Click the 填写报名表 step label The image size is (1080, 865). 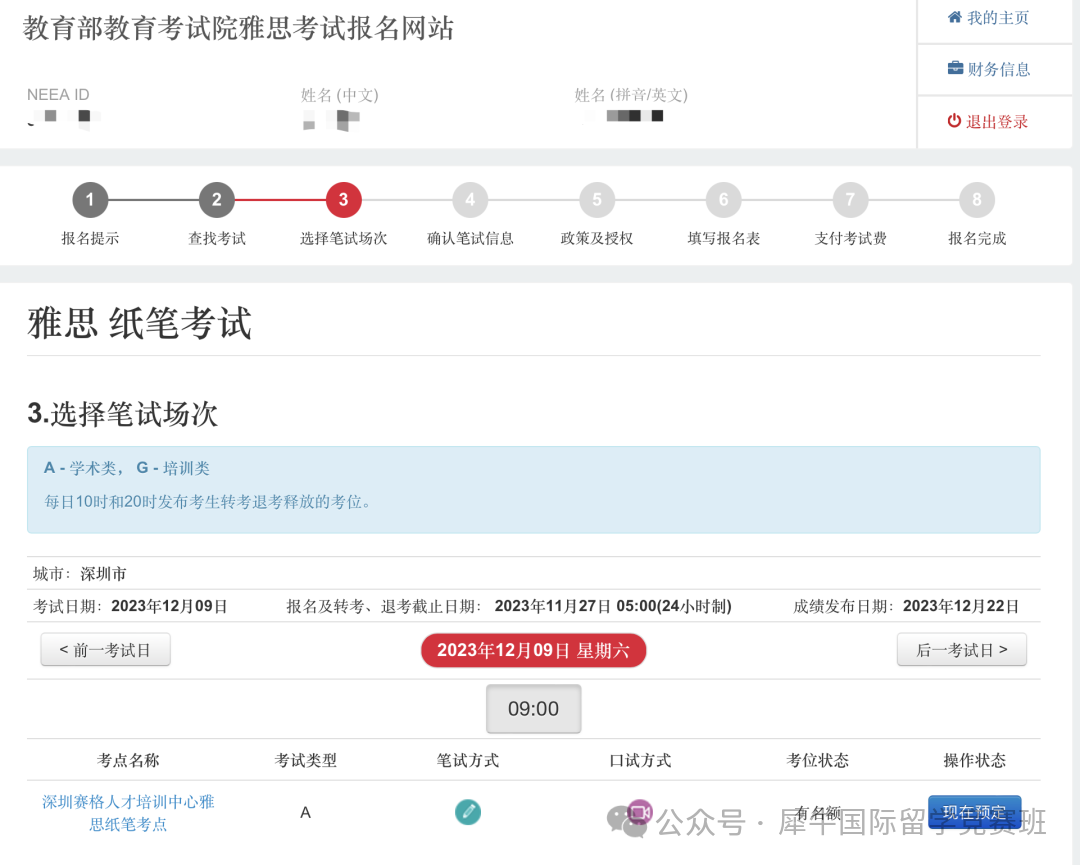coord(723,238)
